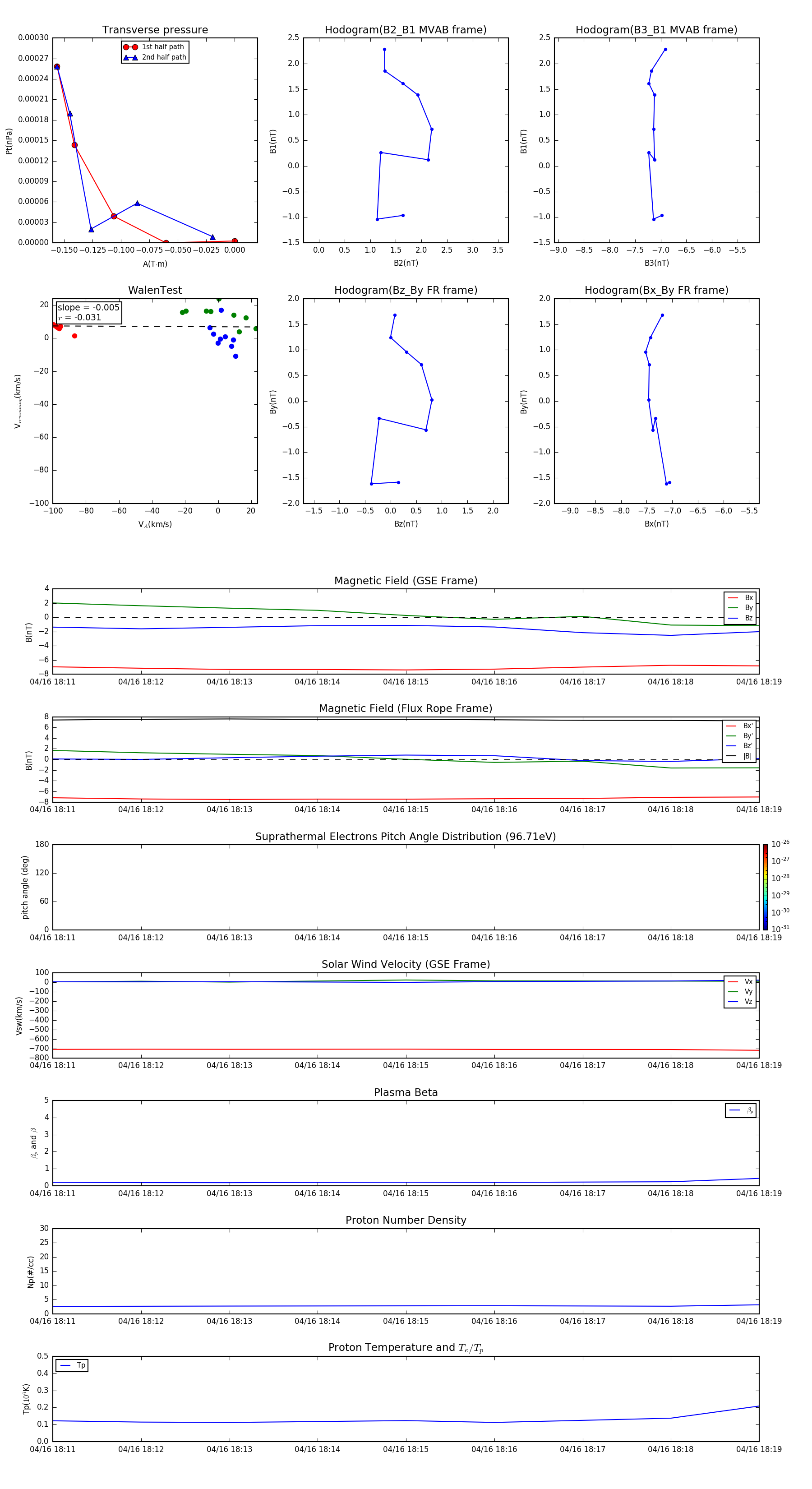Image resolution: width=812 pixels, height=1489 pixels.
Task: Click the 'Hodogram(Bz_By FR frame)' title
Action: (406, 290)
